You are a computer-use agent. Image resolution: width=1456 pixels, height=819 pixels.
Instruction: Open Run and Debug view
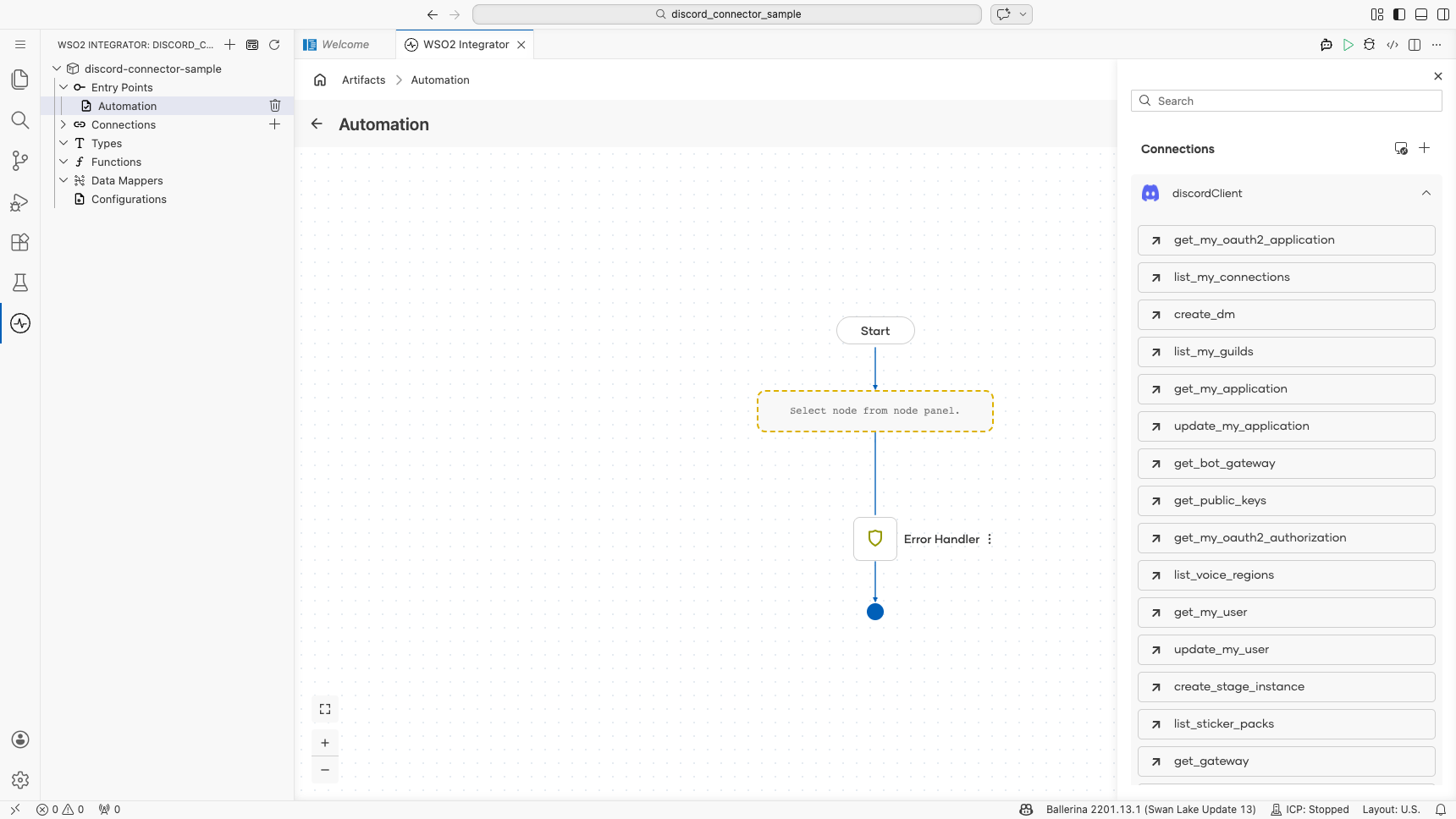[x=20, y=201]
